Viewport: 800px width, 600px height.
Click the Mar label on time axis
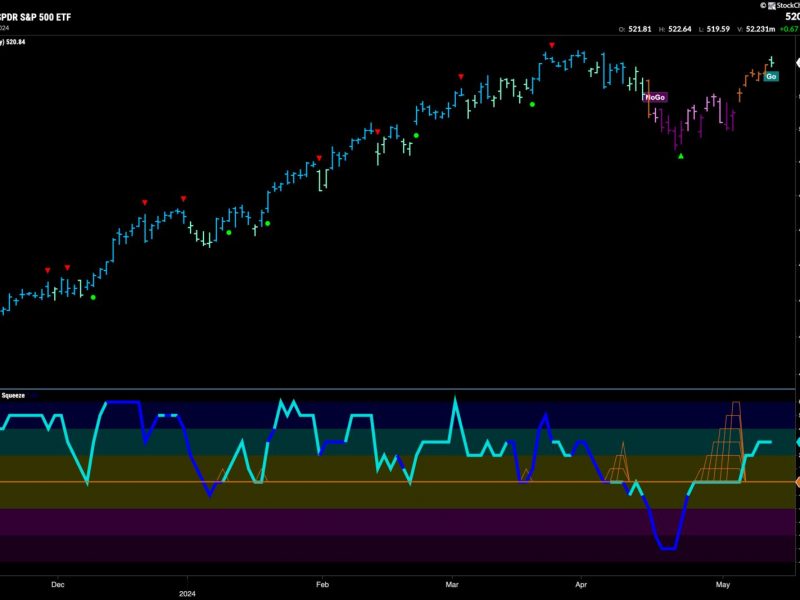coord(452,585)
